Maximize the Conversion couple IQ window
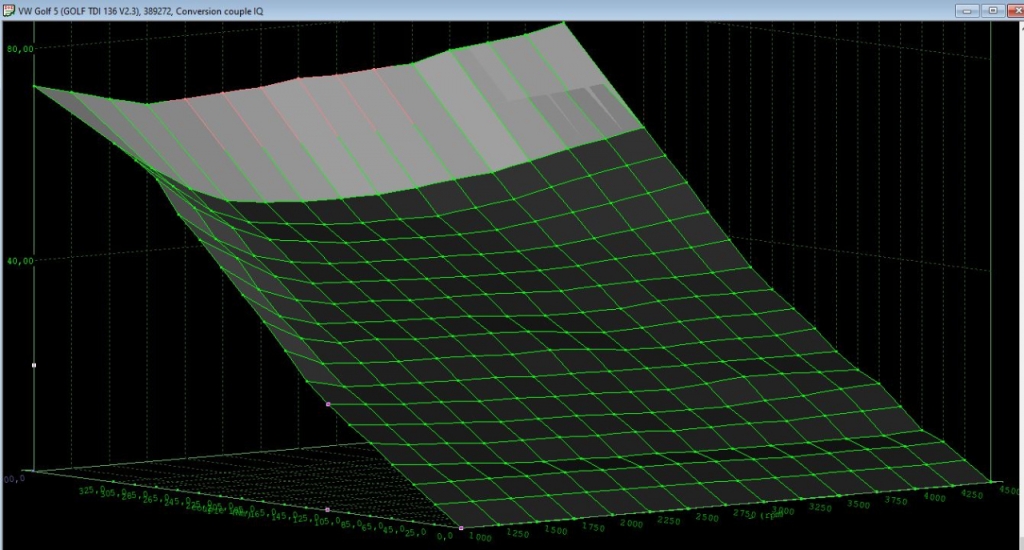 [x=993, y=10]
